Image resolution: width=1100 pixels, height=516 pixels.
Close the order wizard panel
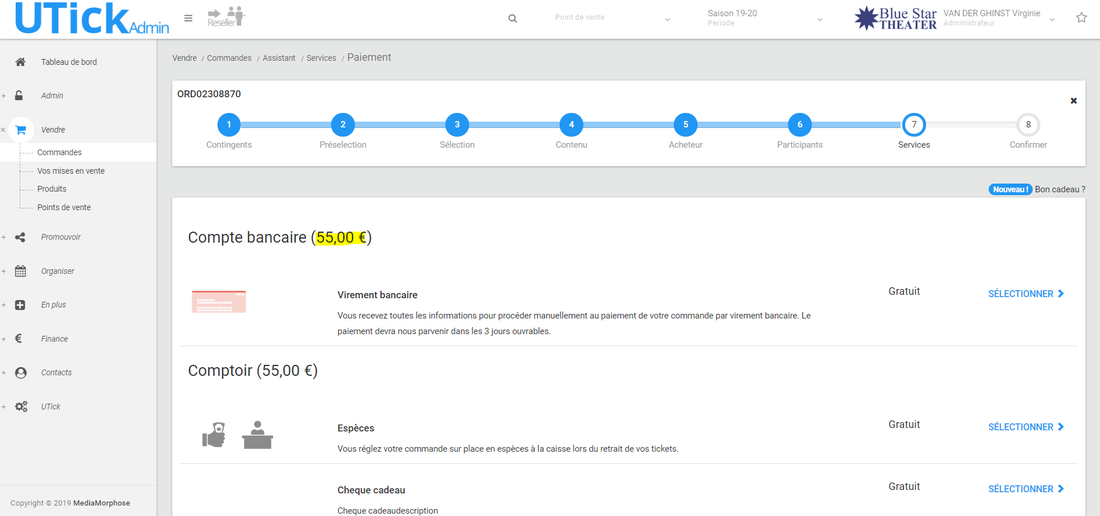click(1074, 101)
